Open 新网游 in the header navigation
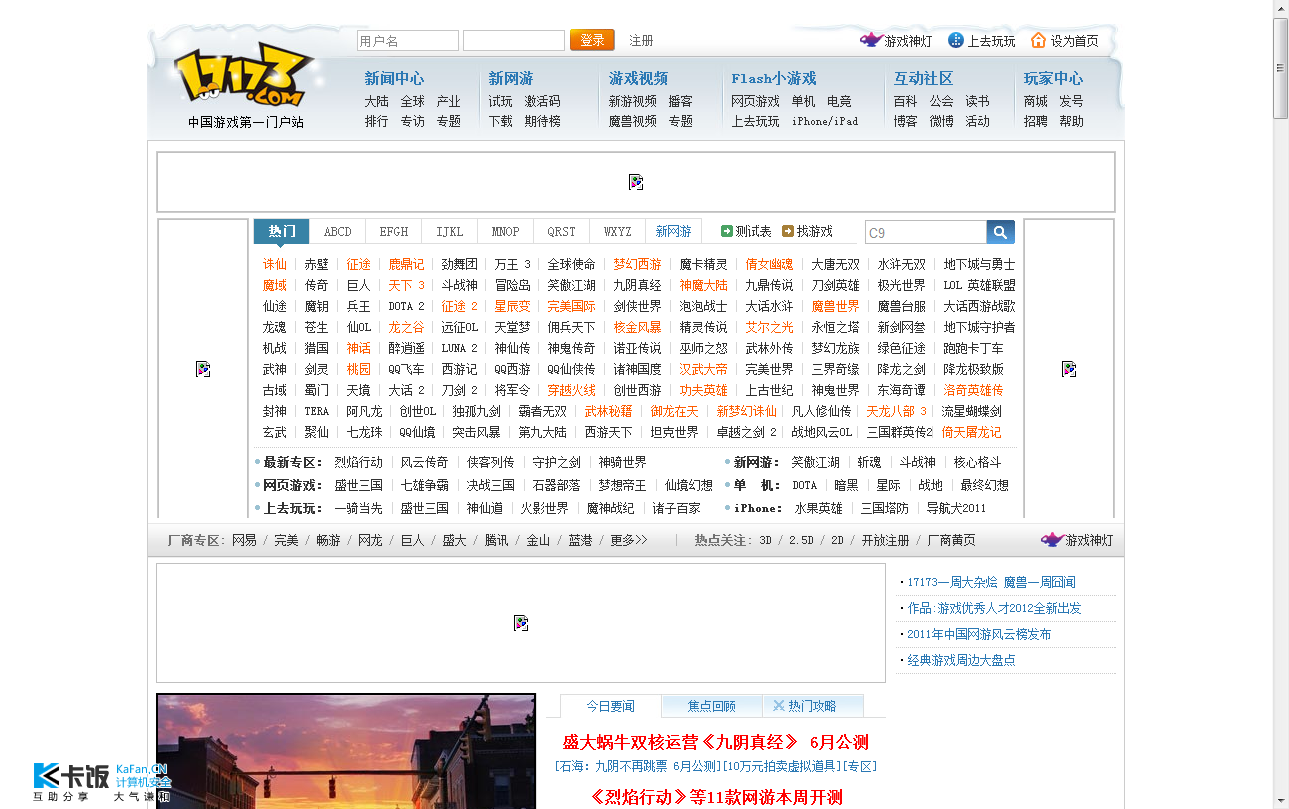The image size is (1289, 809). [x=511, y=78]
